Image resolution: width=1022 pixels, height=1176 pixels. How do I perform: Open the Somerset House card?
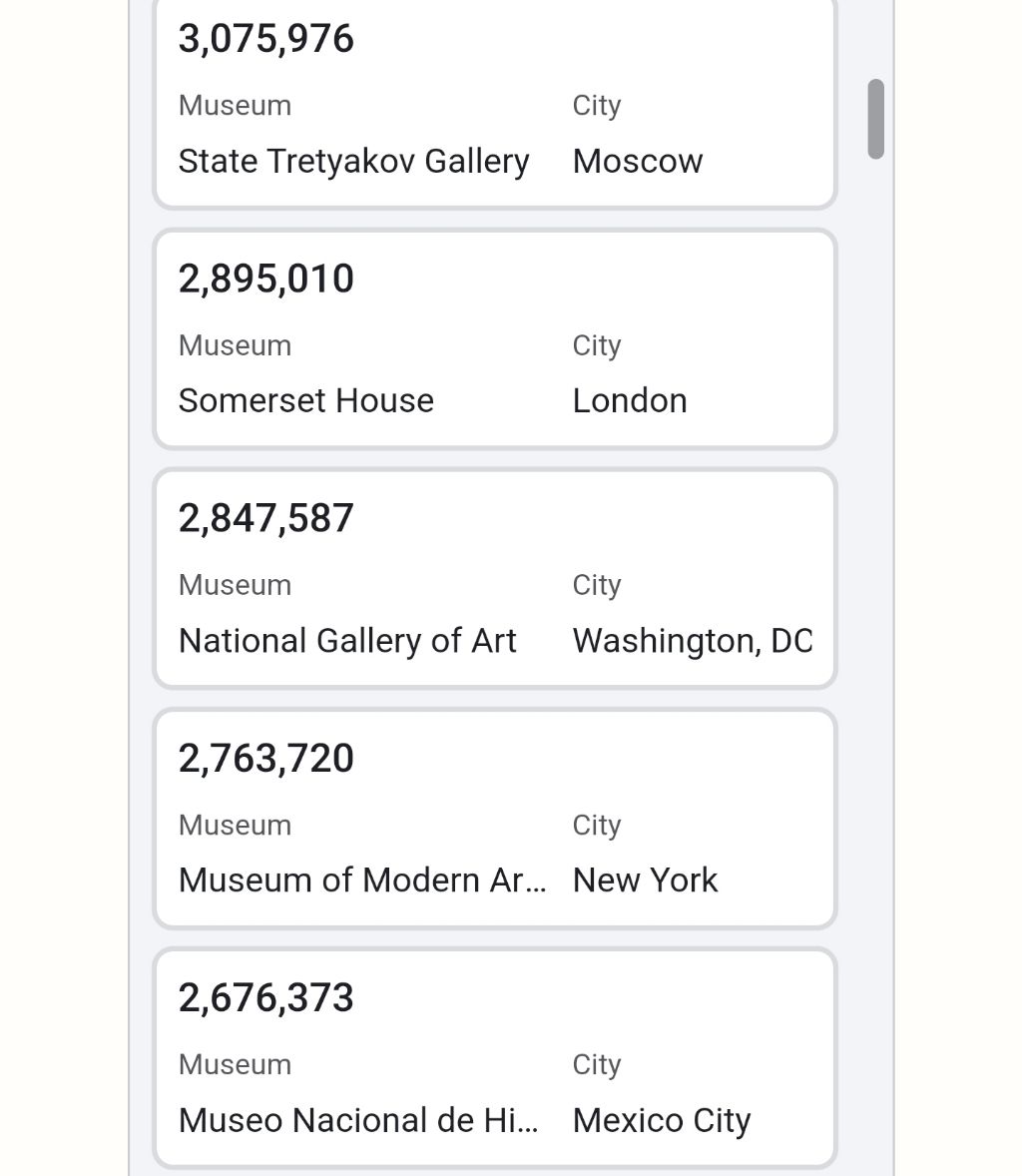click(495, 339)
